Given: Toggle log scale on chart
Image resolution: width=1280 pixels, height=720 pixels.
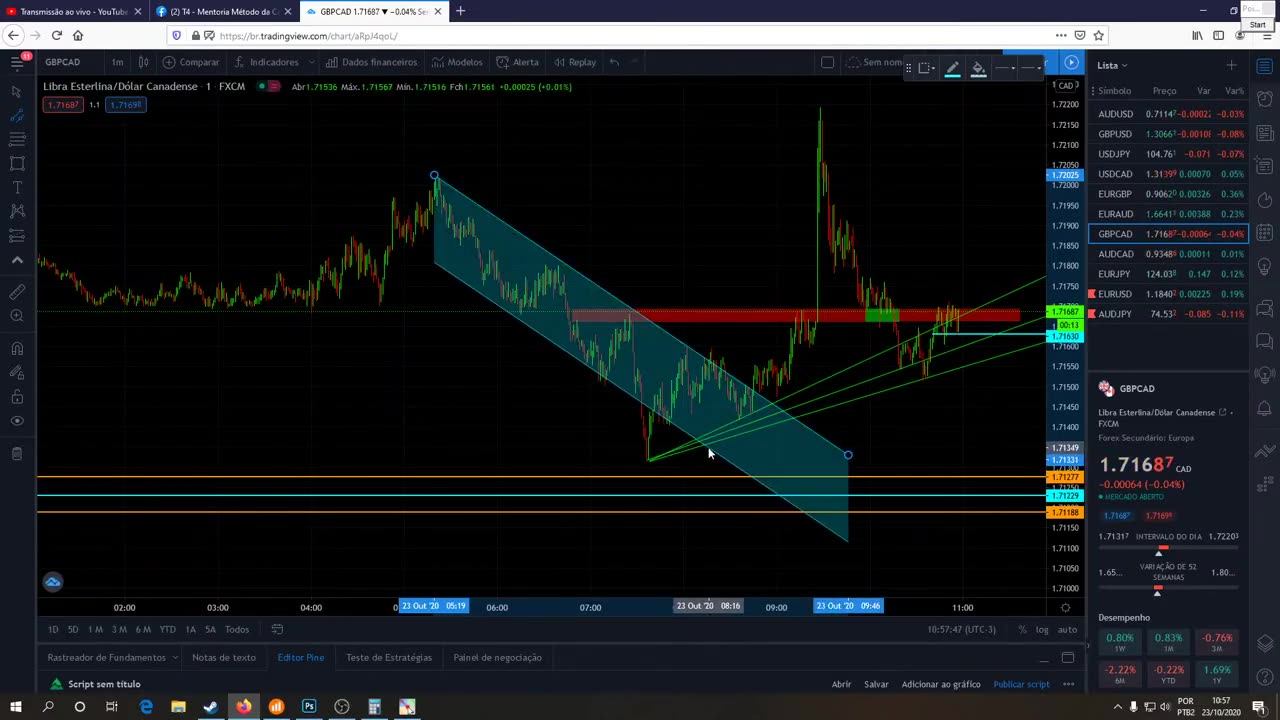Looking at the screenshot, I should (x=1042, y=629).
